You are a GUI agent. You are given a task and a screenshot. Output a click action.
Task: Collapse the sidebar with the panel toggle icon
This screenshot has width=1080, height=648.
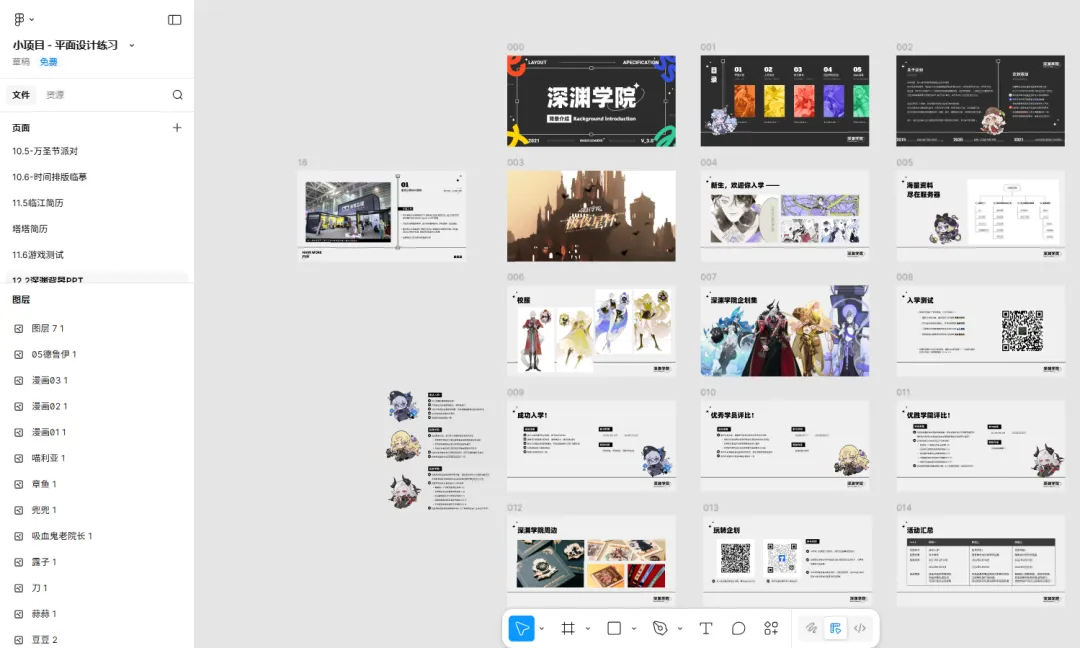coord(174,20)
